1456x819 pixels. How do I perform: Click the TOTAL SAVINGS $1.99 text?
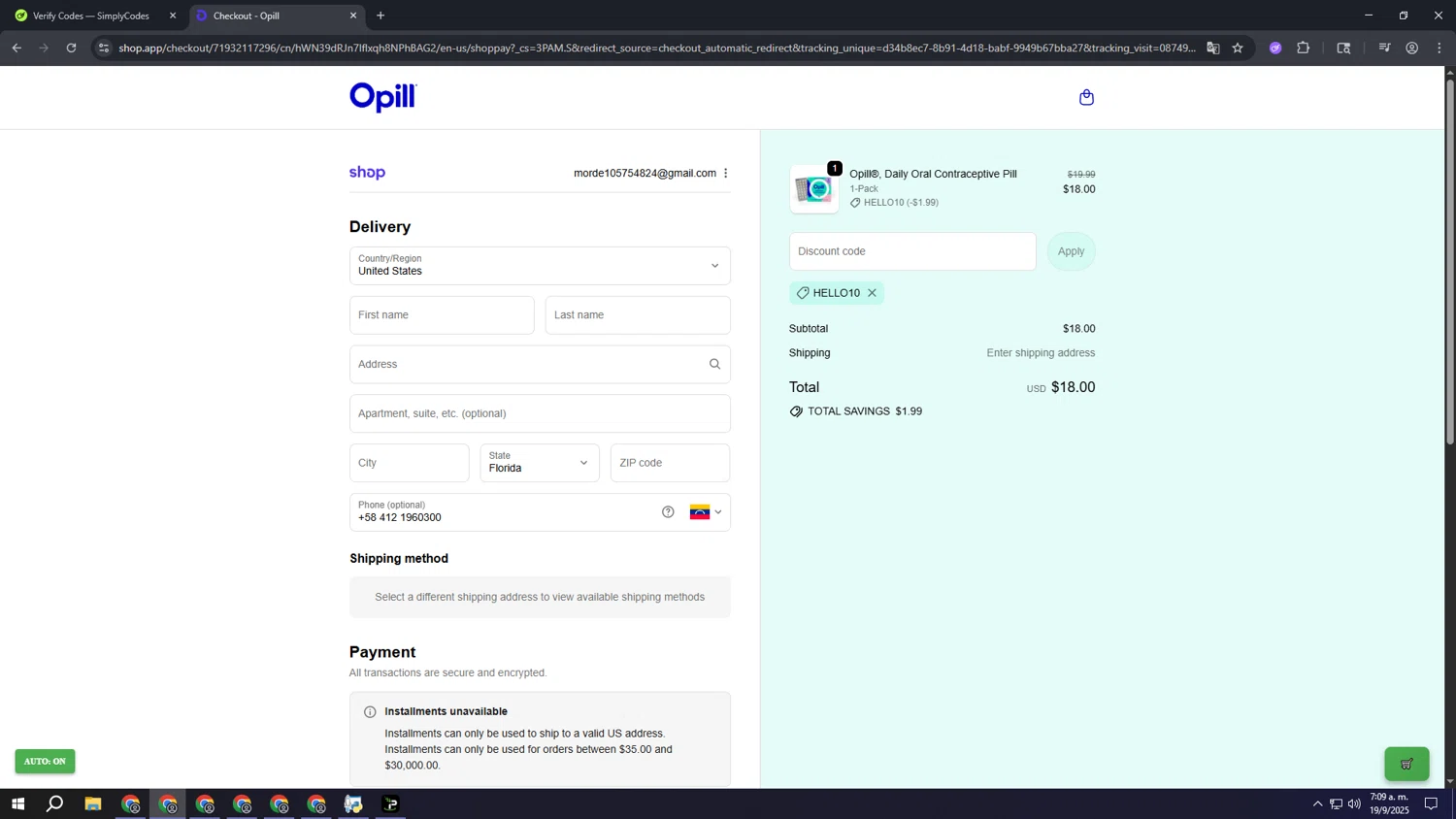tap(865, 411)
